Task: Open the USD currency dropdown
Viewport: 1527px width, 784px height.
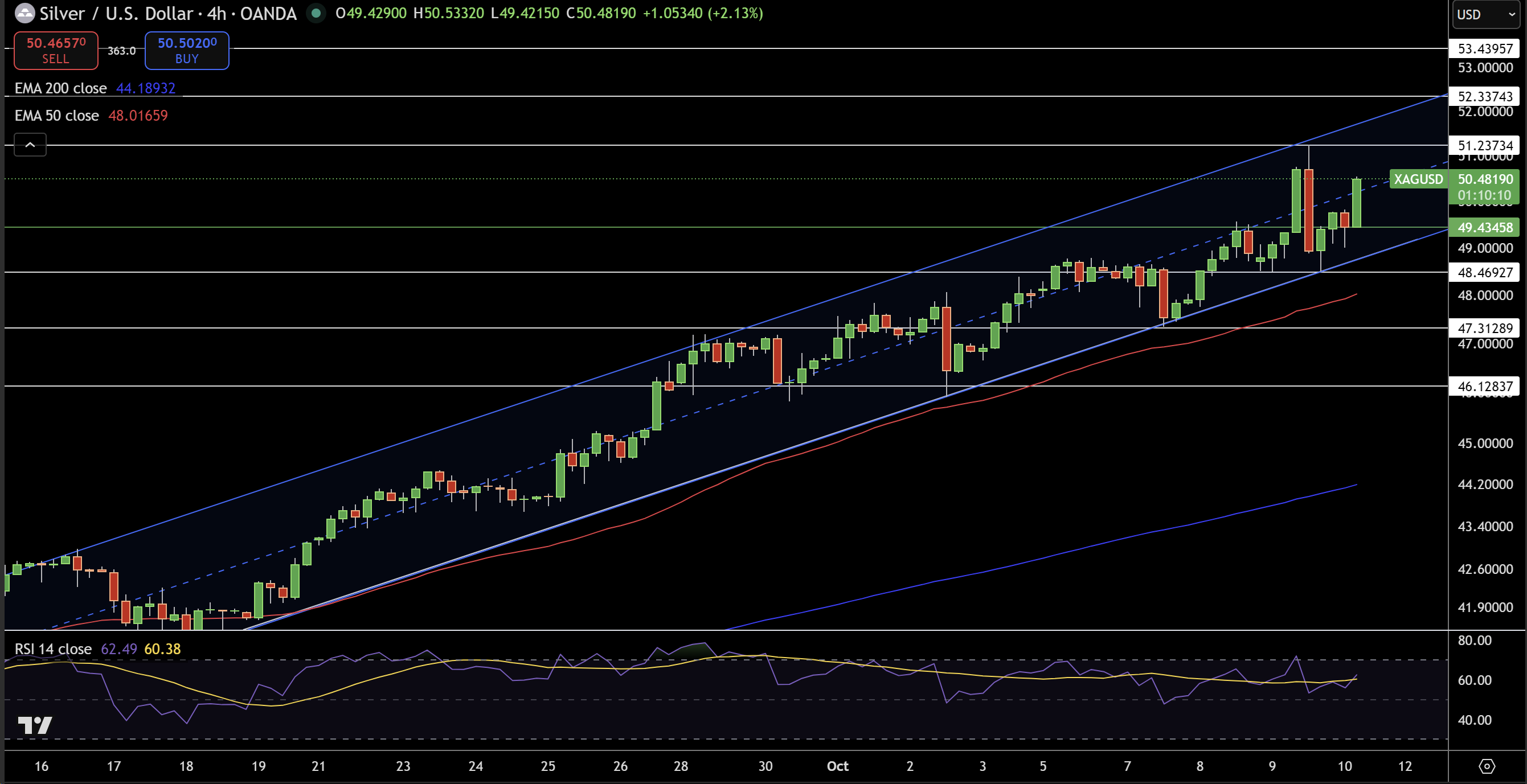Action: coord(1485,14)
